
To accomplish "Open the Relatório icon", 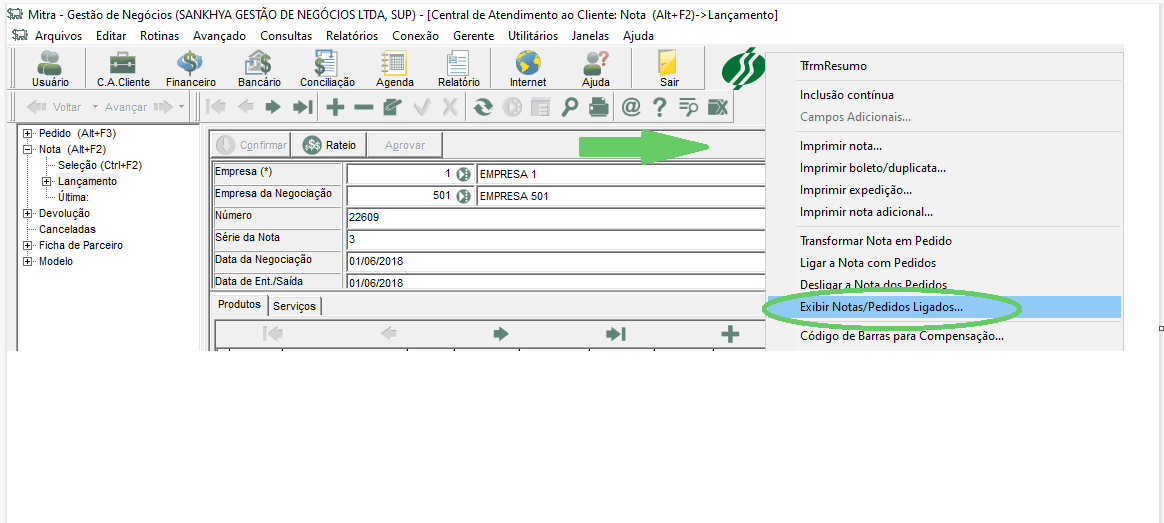I will pos(459,69).
